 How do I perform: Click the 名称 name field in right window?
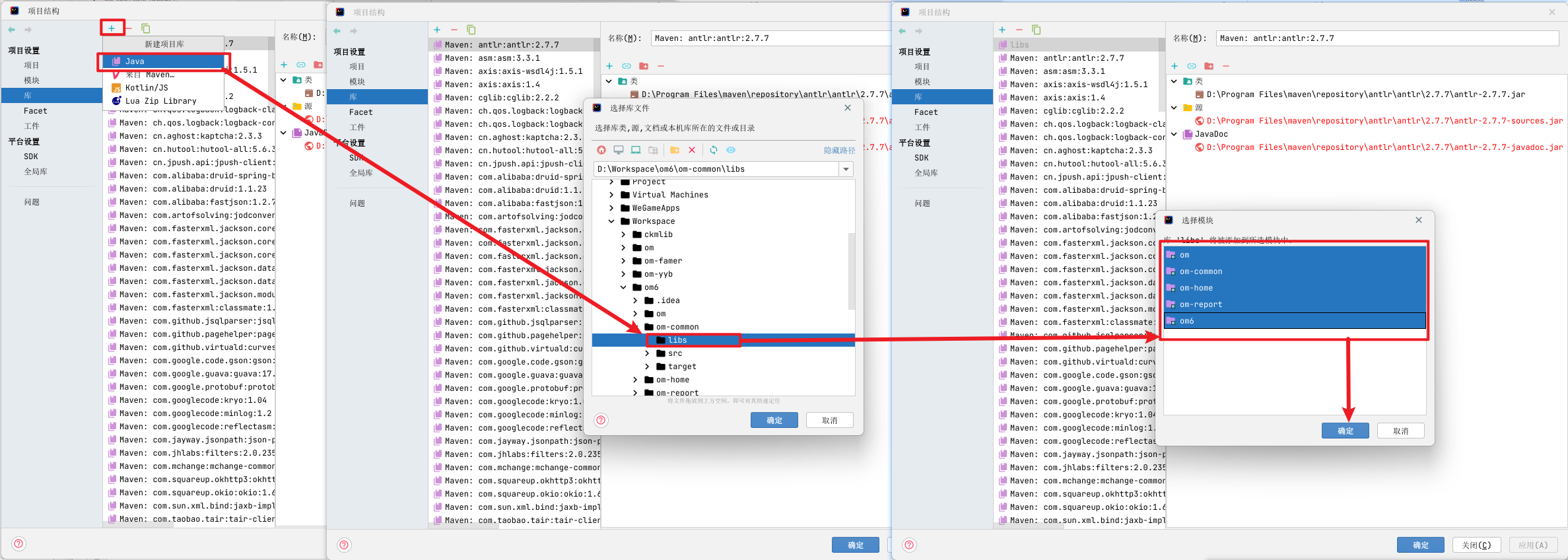tap(1387, 38)
